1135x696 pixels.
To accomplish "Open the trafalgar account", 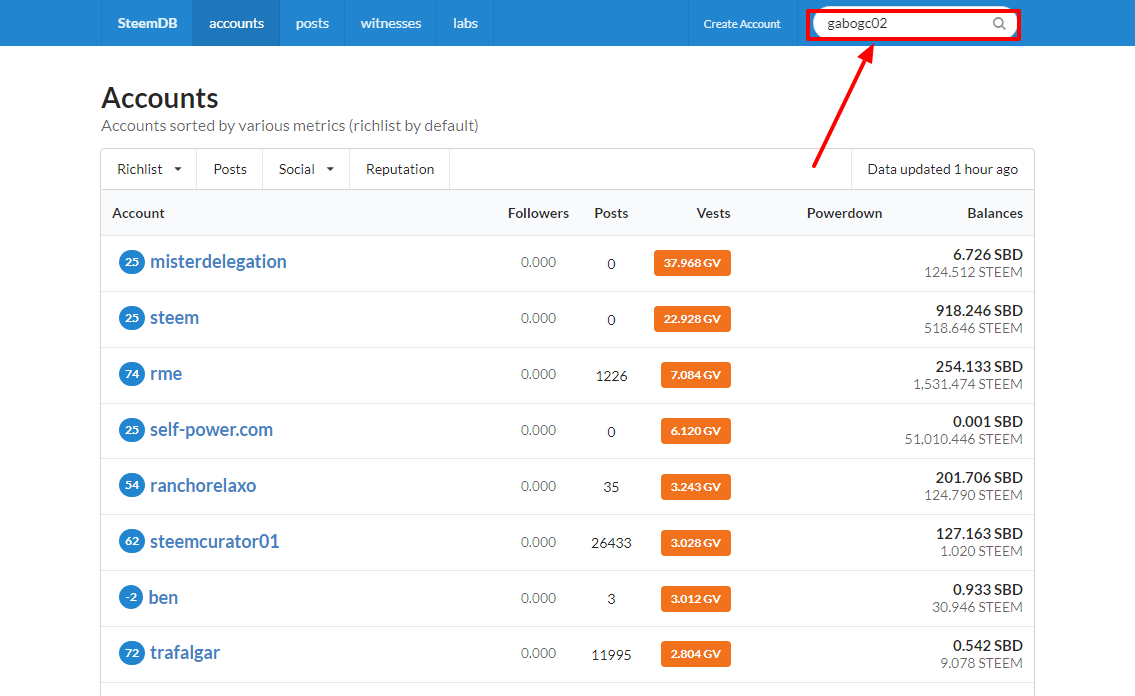I will coord(185,653).
